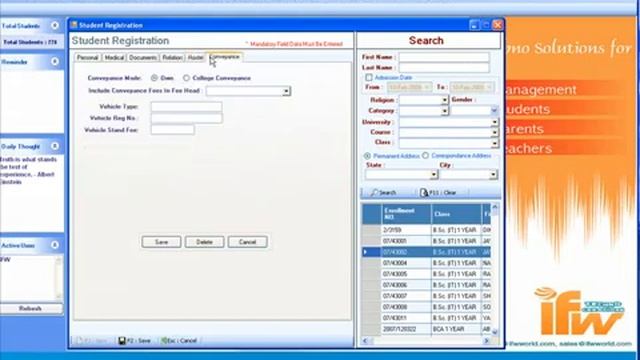
Task: Click the results grid horizontal scrollbar left arrow
Action: pyautogui.click(x=365, y=341)
